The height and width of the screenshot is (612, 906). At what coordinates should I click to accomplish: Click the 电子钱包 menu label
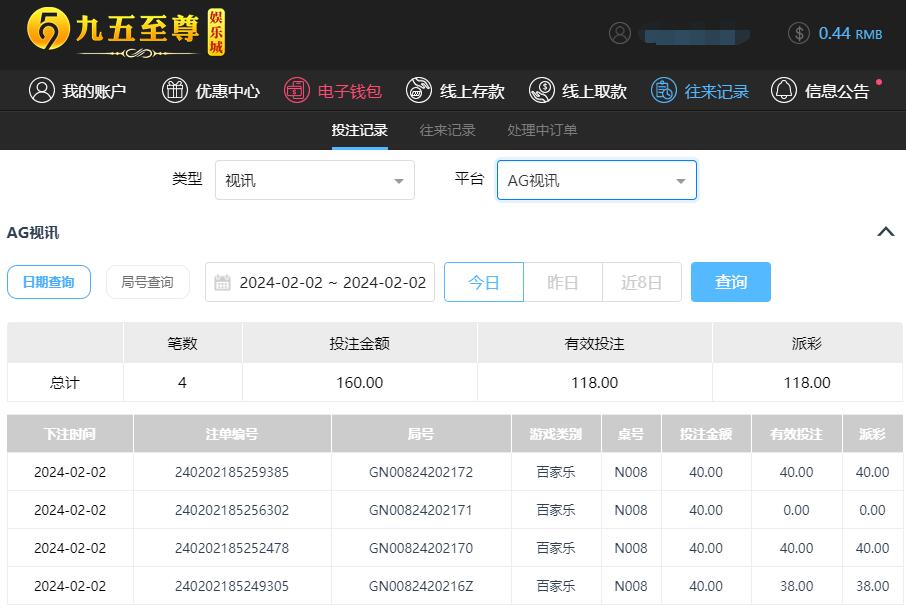[x=350, y=91]
